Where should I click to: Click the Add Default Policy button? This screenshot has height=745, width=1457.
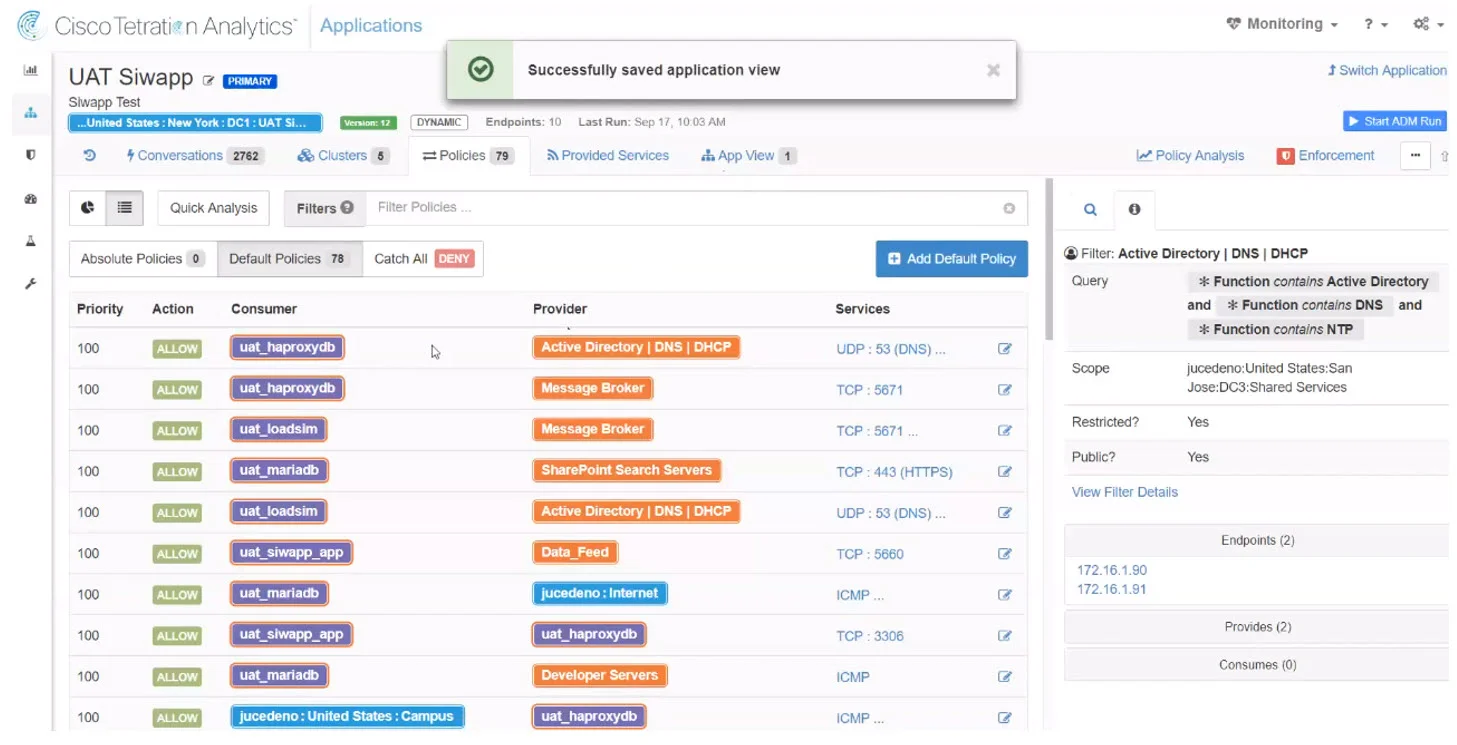952,259
